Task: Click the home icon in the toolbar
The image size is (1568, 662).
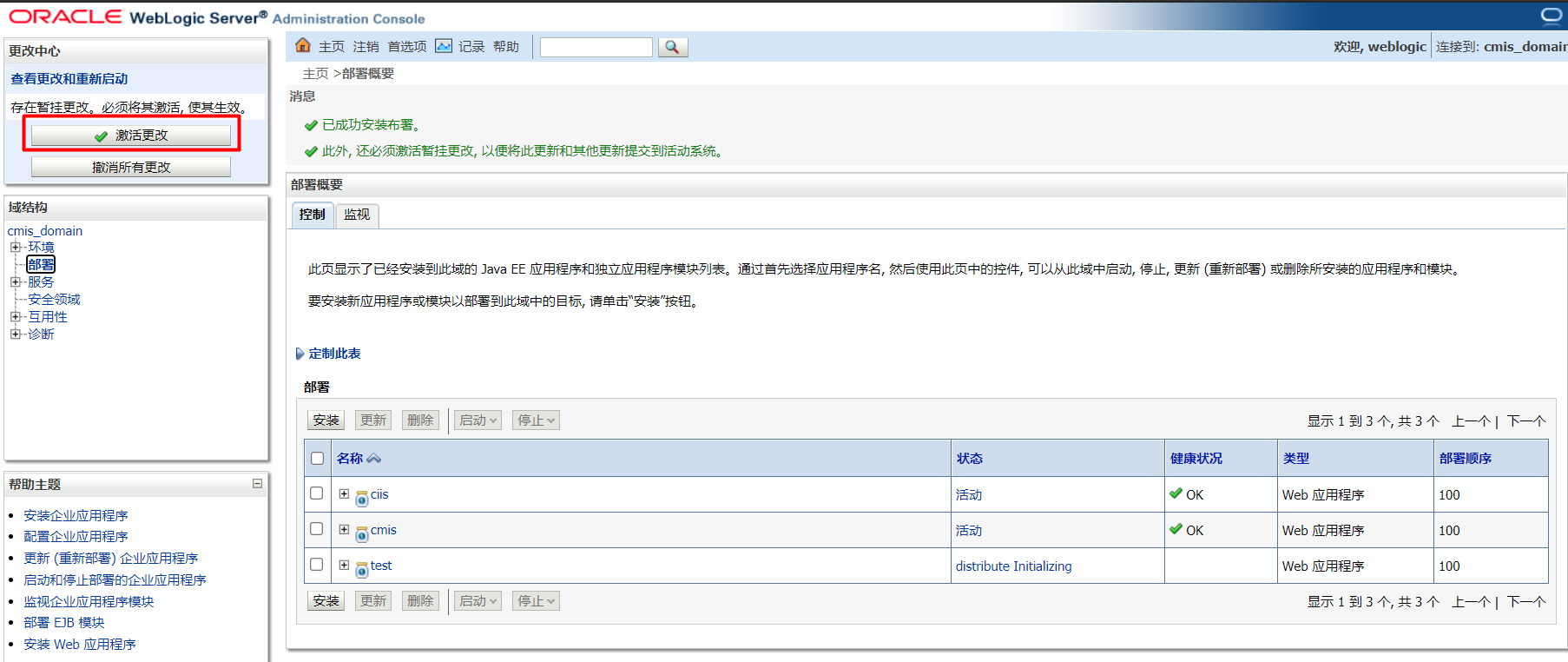Action: 303,45
